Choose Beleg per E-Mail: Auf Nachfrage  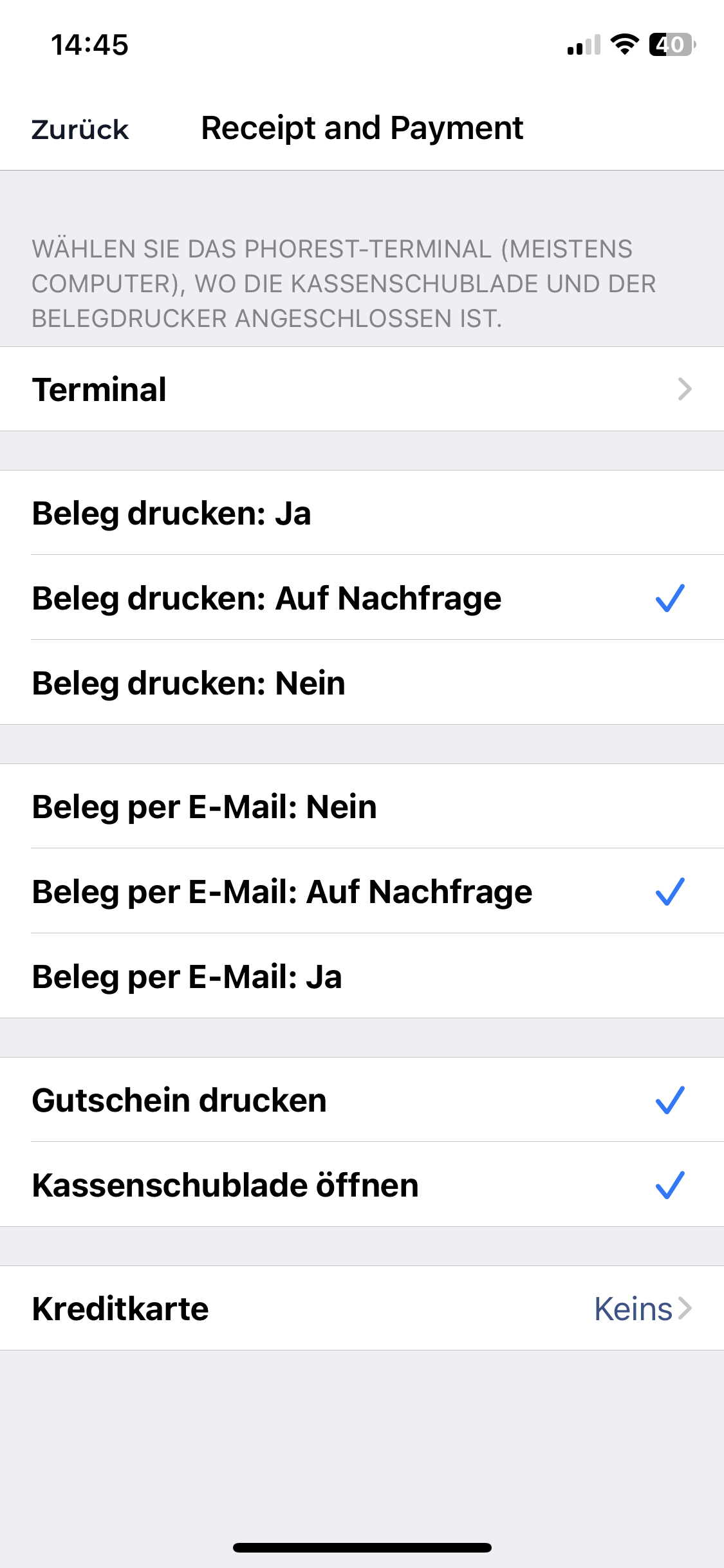[362, 891]
